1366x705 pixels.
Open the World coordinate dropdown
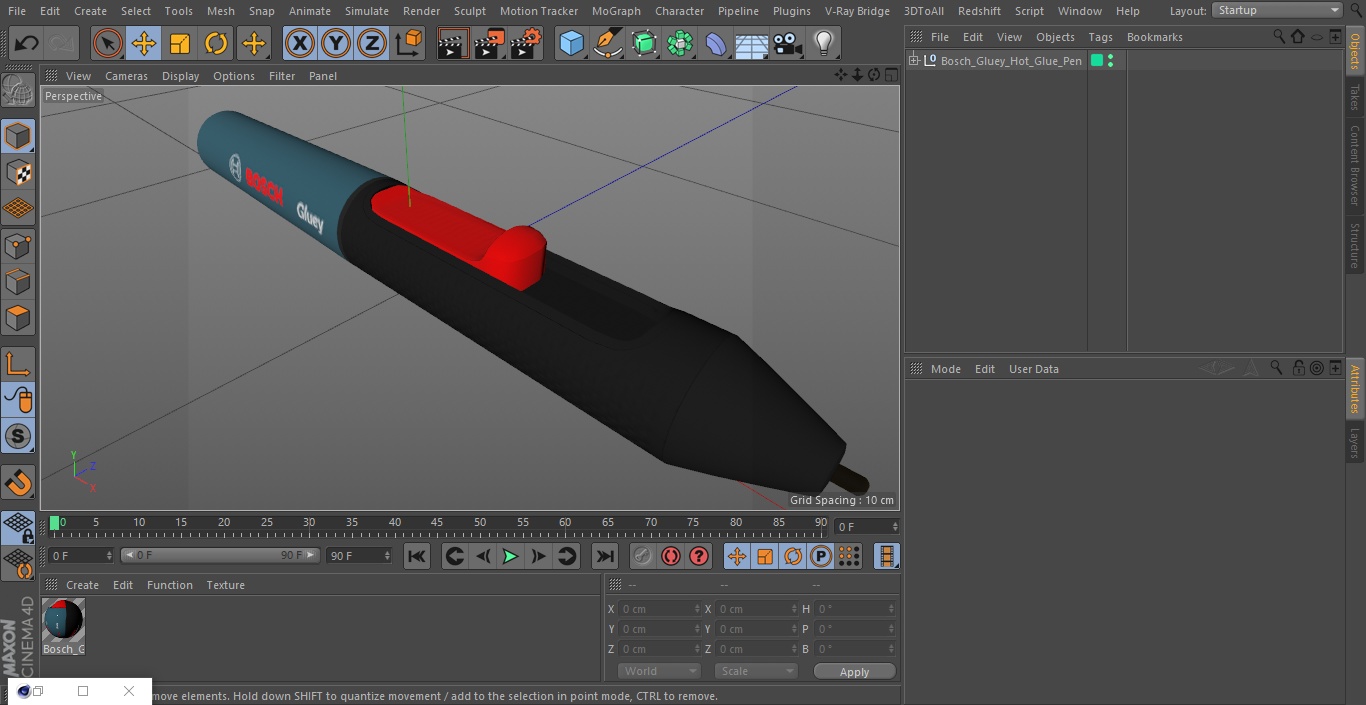tap(658, 671)
